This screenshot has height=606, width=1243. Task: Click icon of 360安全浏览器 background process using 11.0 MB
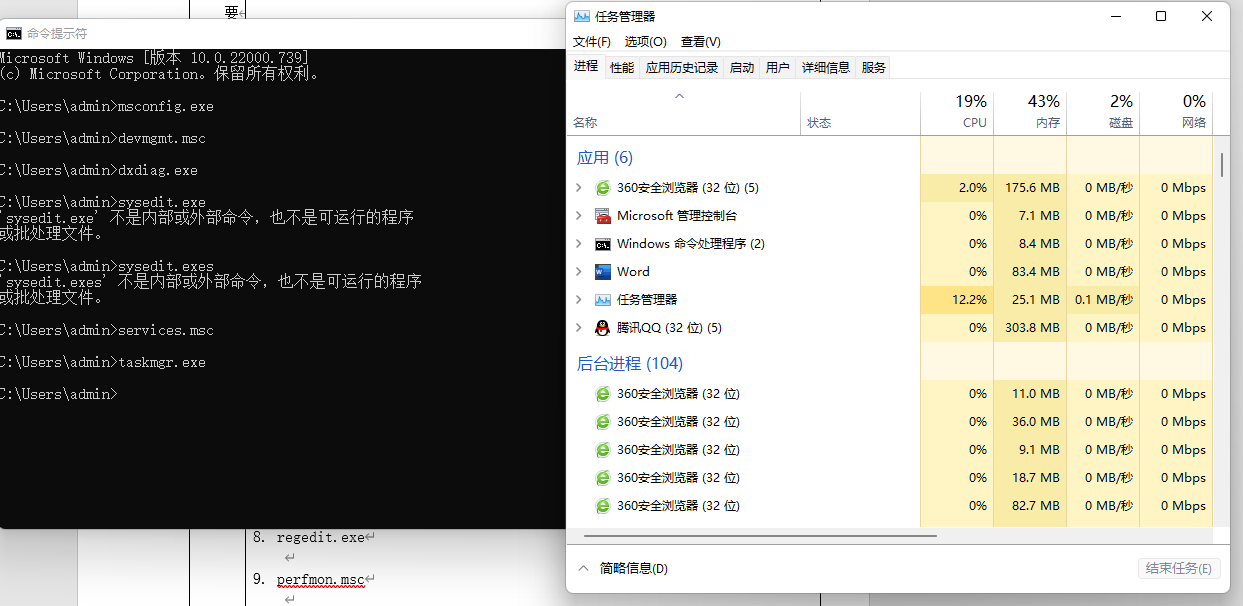(x=603, y=394)
